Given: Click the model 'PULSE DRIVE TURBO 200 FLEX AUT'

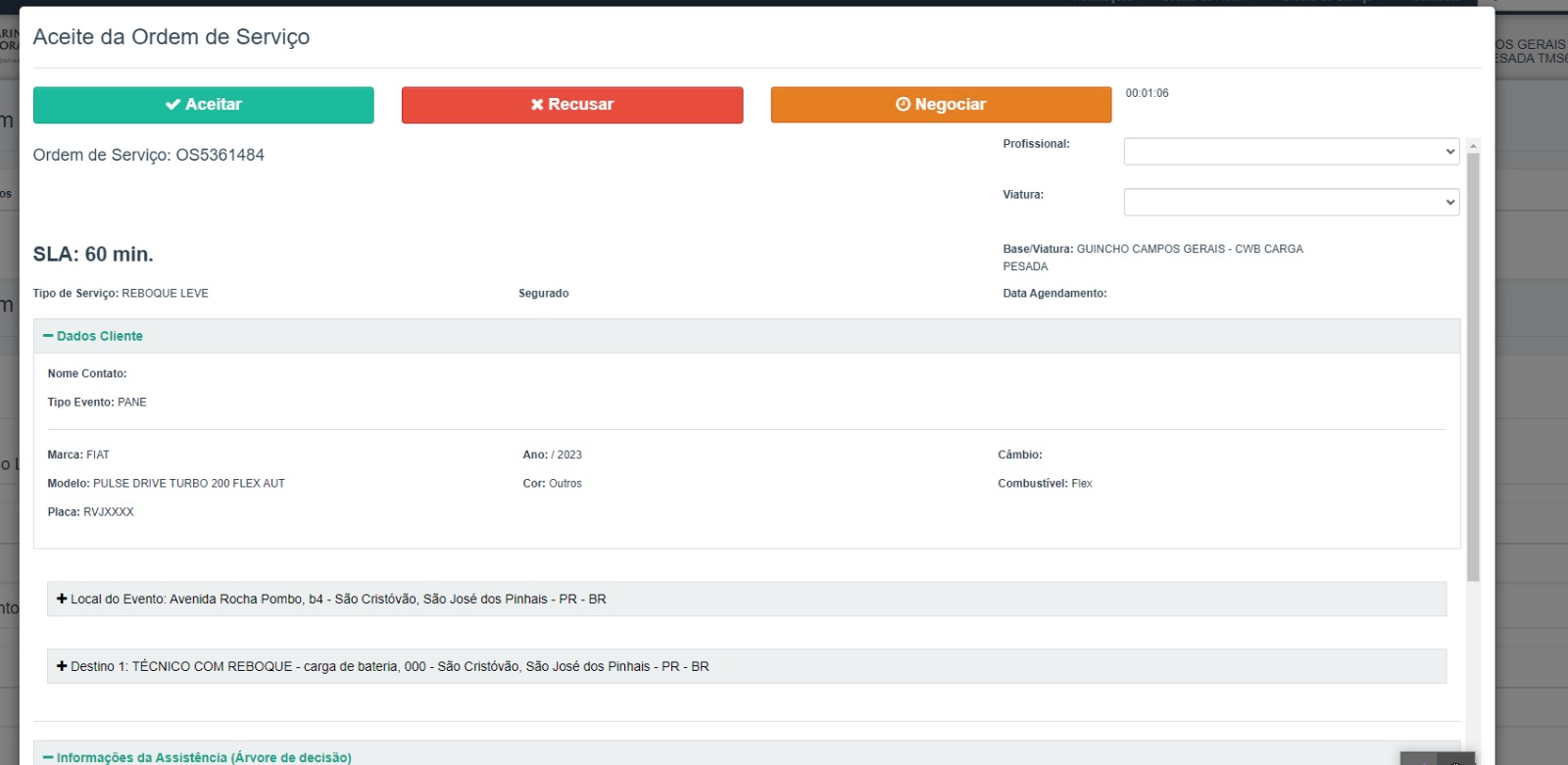Looking at the screenshot, I should pos(189,484).
